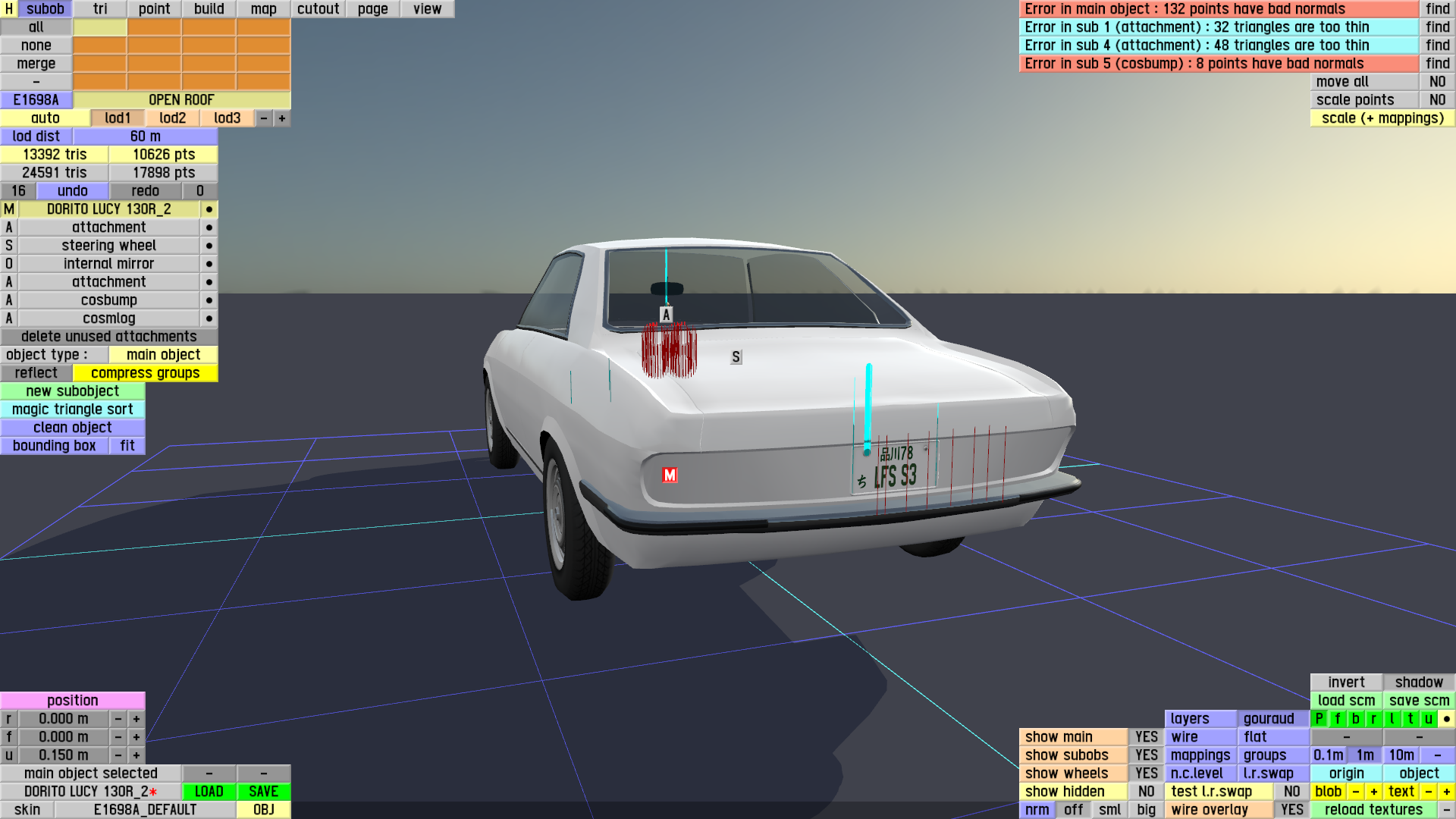The image size is (1456, 819).
Task: Switch to the cutout mode tab
Action: tap(318, 9)
